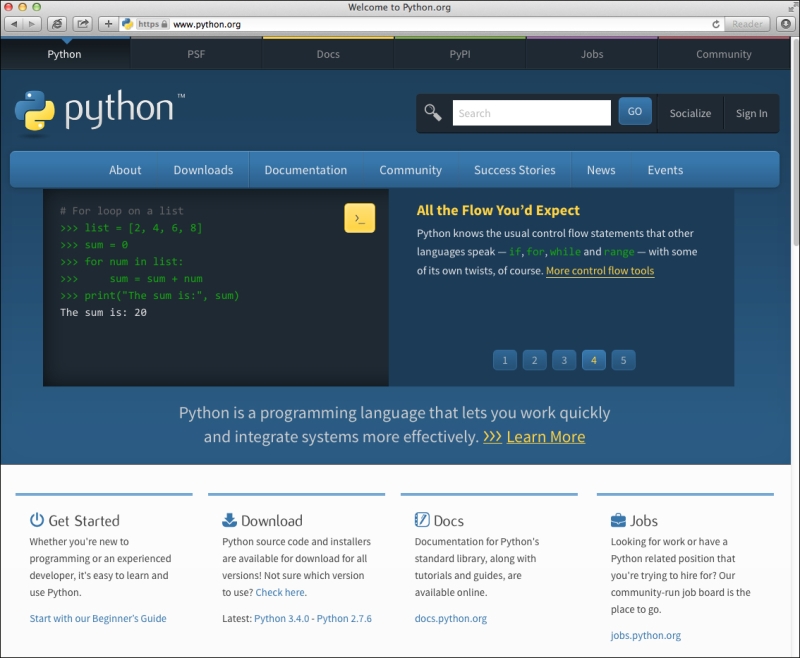Go forward with Safari's forward arrow
Image resolution: width=800 pixels, height=658 pixels.
point(32,24)
